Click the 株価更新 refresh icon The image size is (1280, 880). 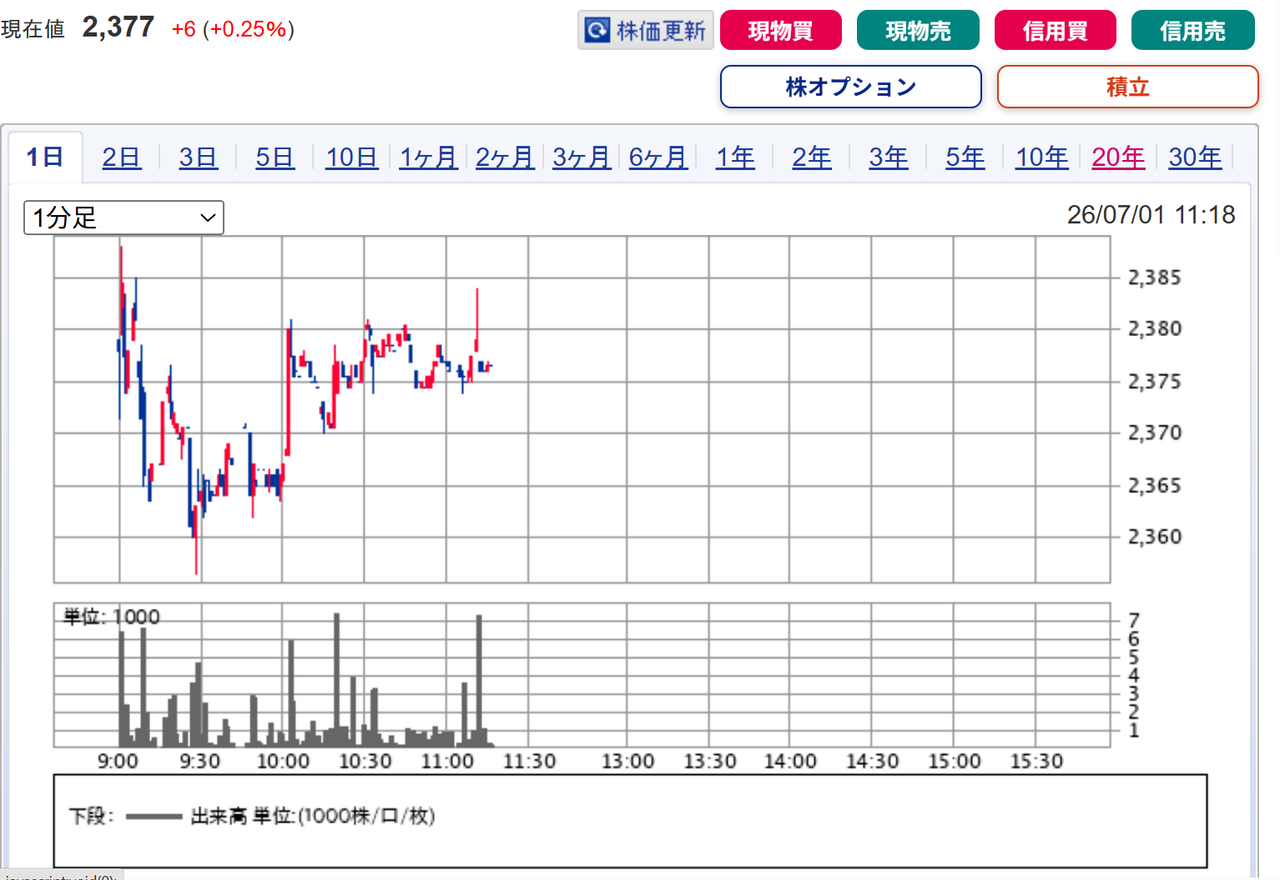click(x=597, y=31)
